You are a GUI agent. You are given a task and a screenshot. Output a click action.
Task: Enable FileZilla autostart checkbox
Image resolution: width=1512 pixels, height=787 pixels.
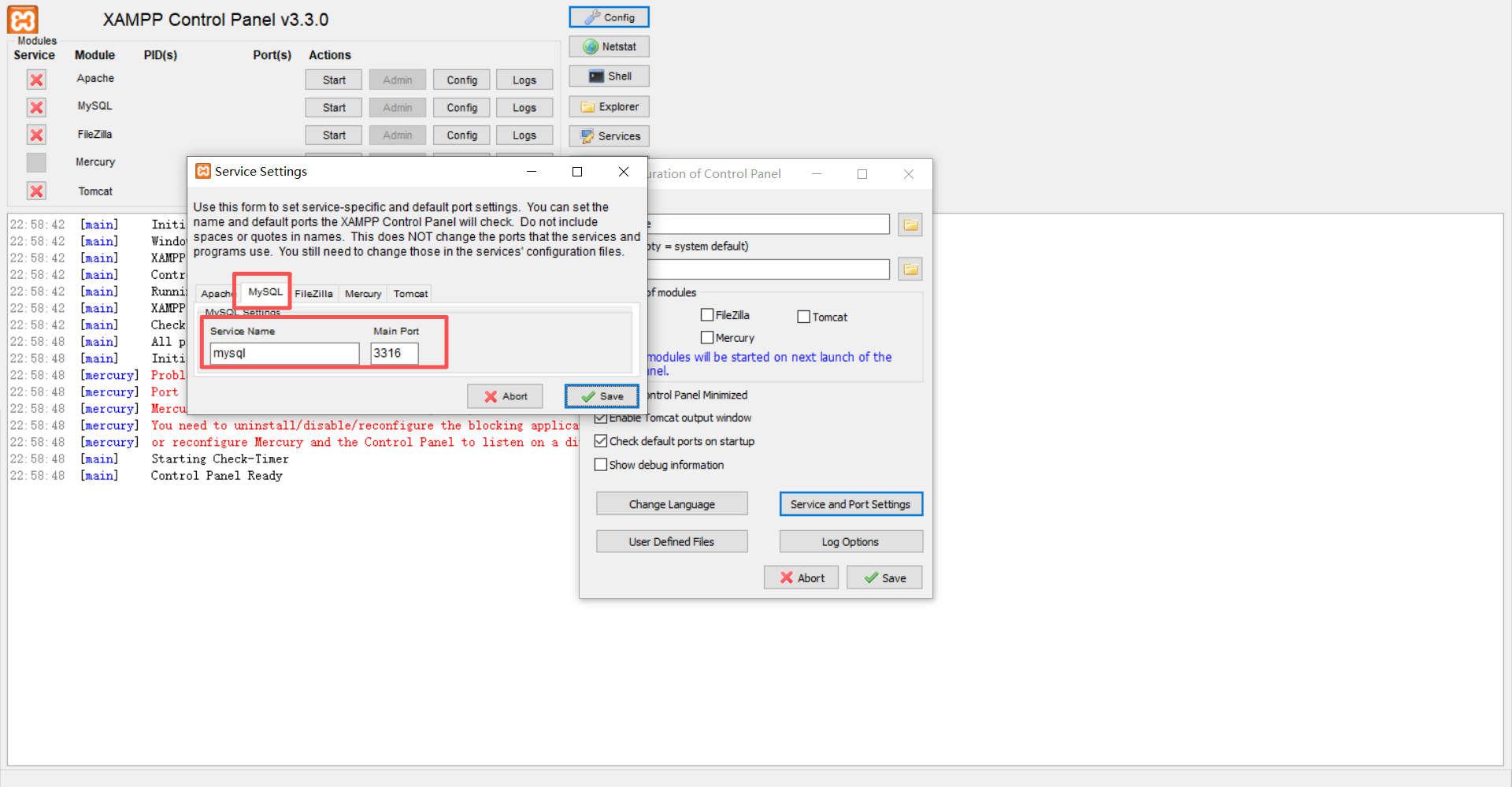(x=707, y=315)
